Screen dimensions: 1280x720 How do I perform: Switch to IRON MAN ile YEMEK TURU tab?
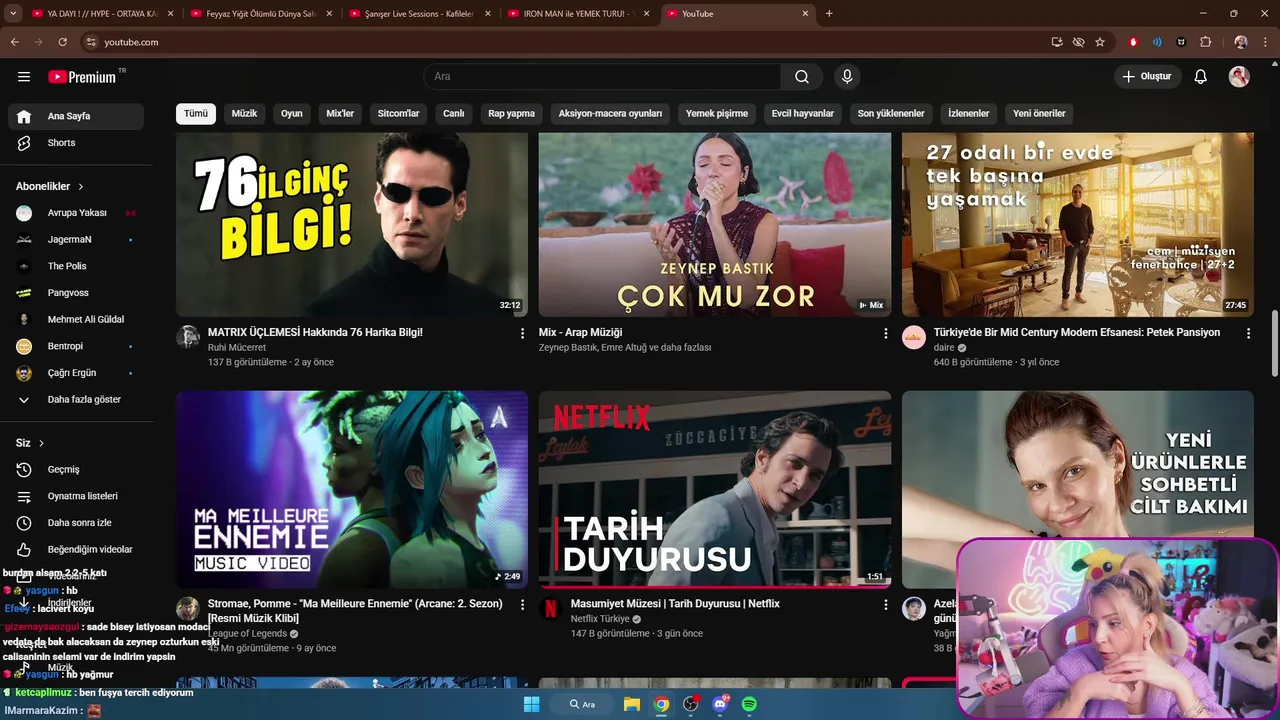coord(580,14)
